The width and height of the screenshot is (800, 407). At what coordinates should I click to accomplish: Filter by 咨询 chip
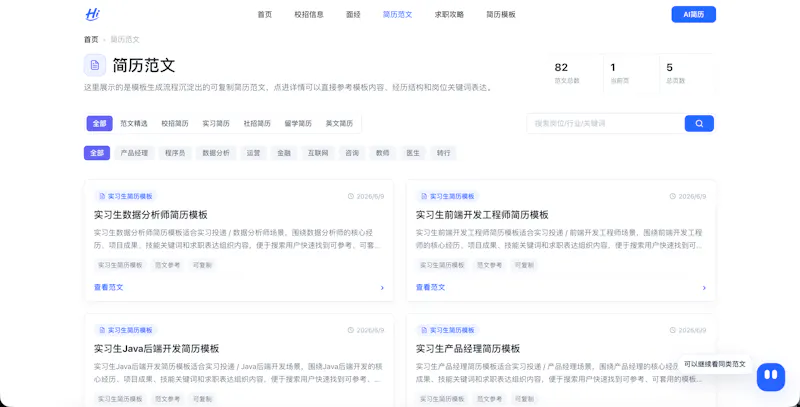352,153
